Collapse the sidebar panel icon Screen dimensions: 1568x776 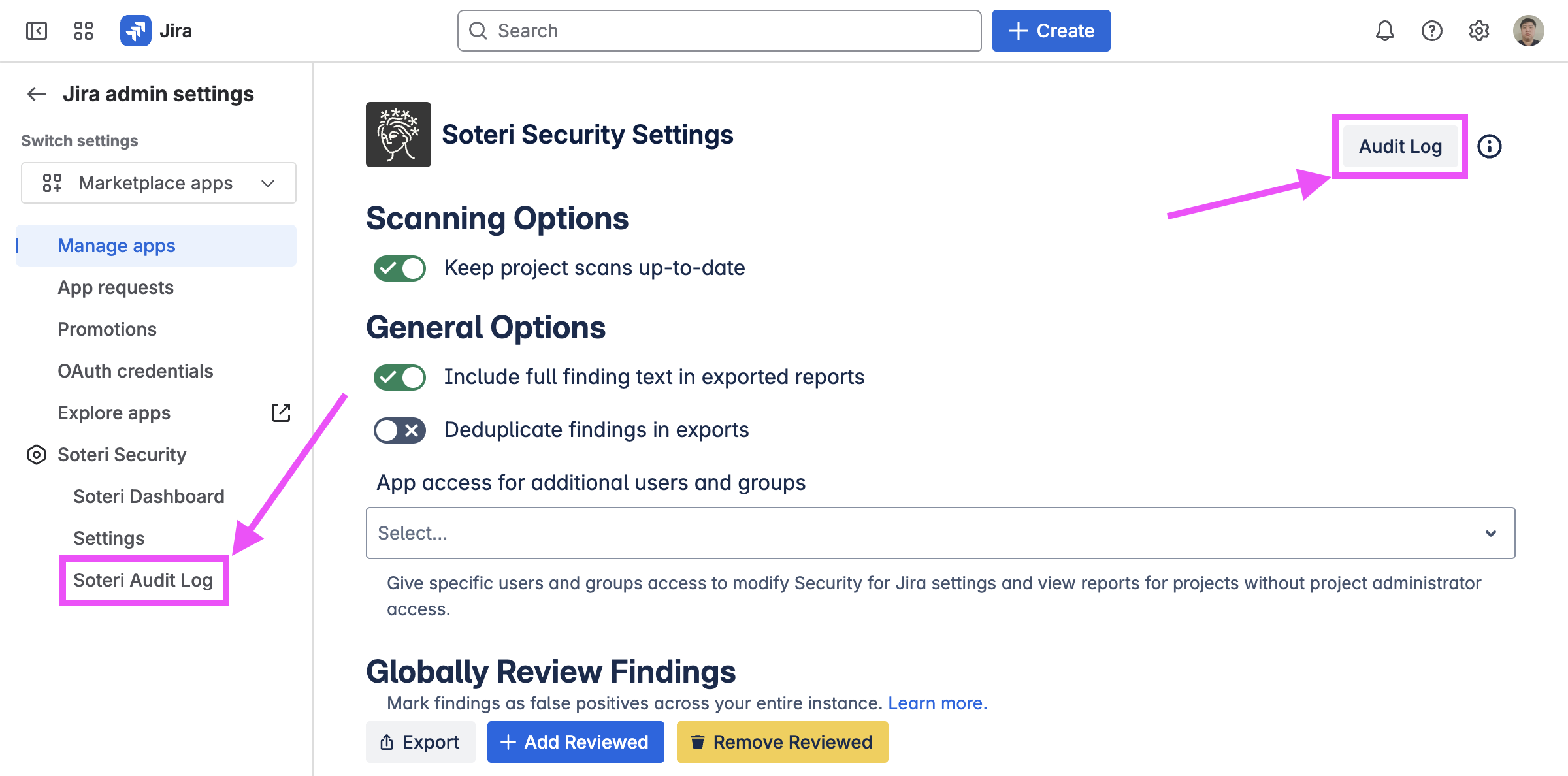tap(37, 31)
